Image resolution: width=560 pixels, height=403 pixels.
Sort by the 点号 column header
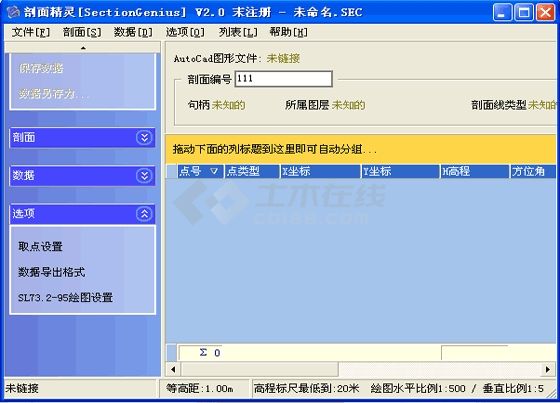click(x=200, y=171)
